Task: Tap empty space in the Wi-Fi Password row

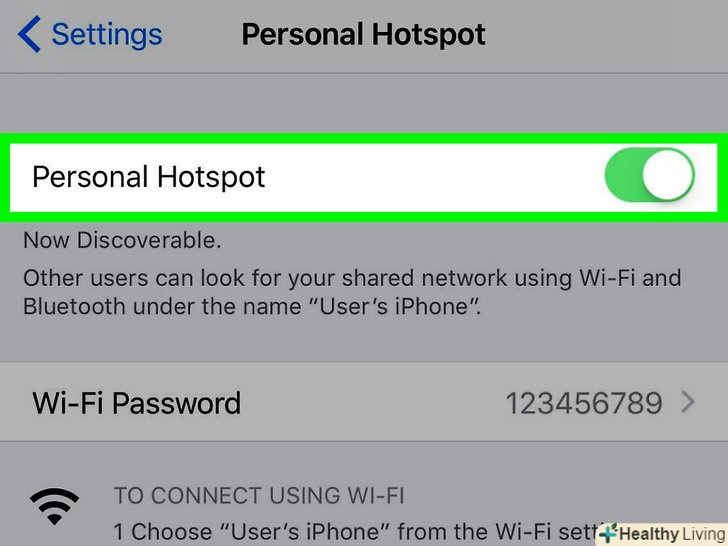Action: 371,402
